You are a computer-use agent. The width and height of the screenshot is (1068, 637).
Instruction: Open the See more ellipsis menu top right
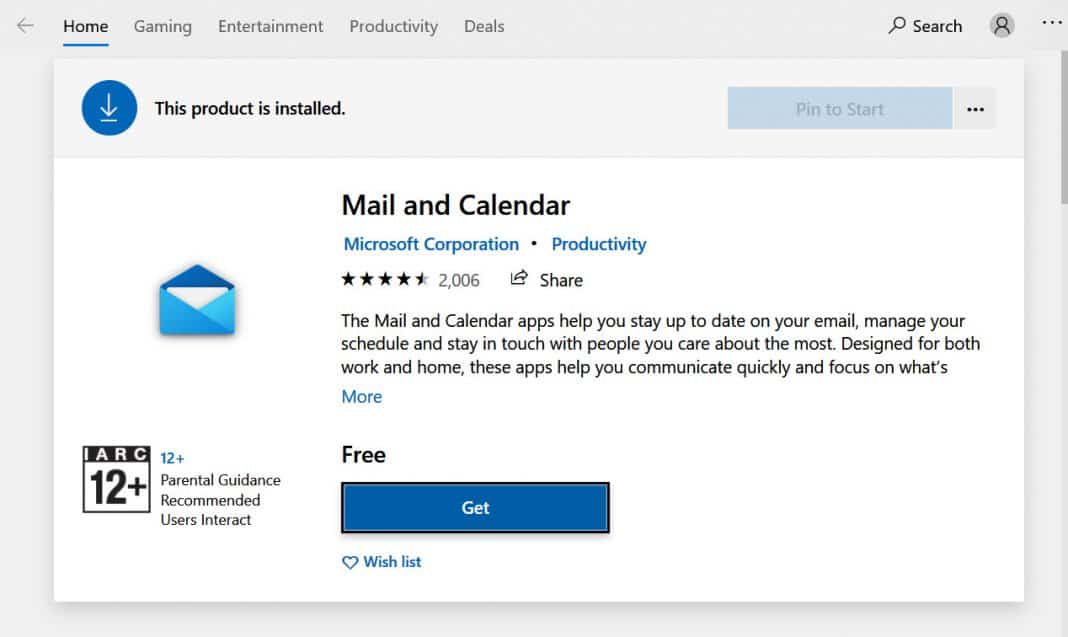point(1051,22)
